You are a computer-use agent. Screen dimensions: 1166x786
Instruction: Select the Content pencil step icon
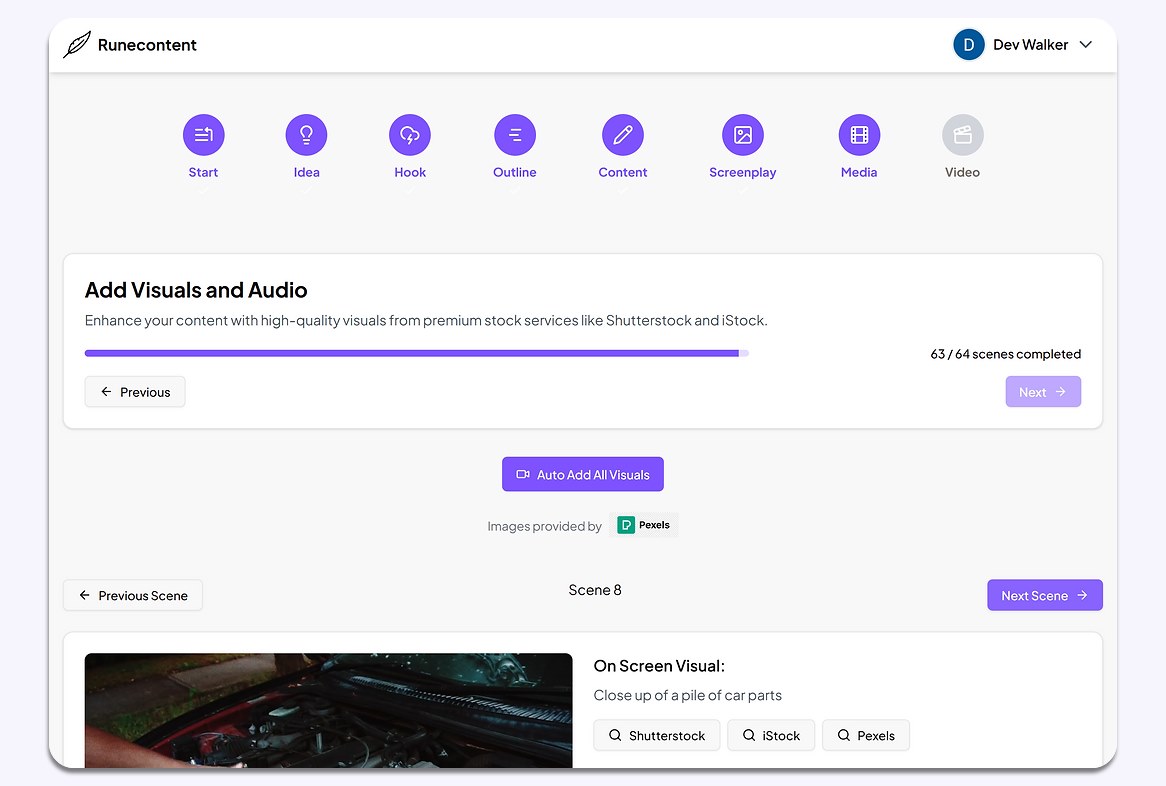click(622, 135)
